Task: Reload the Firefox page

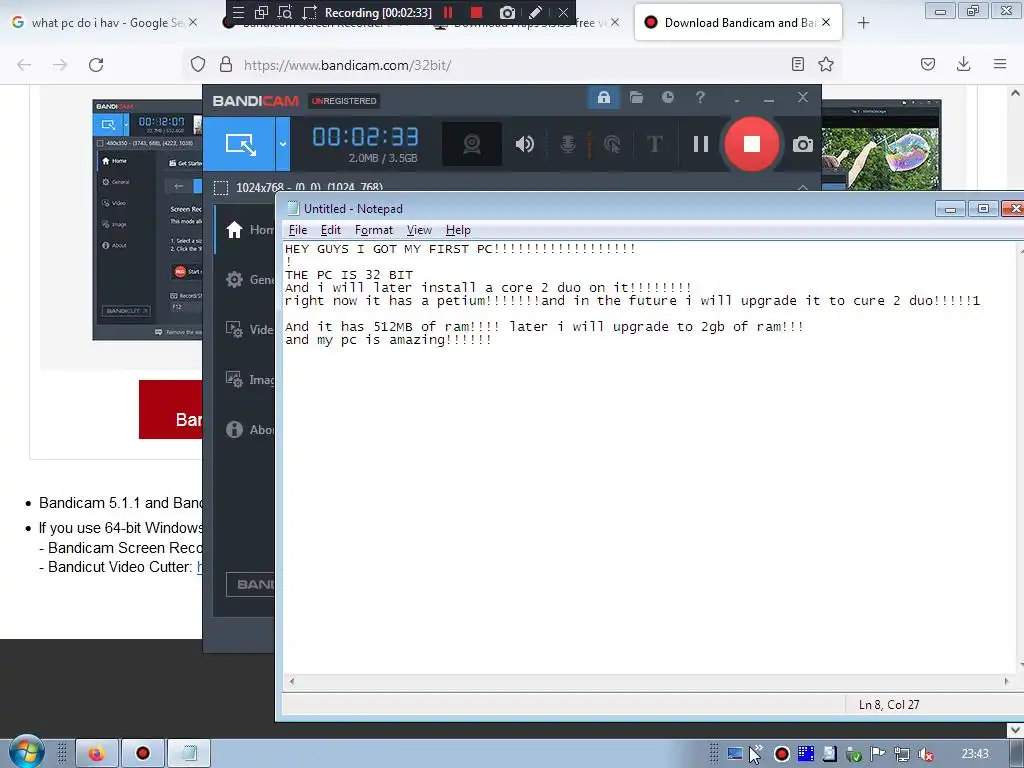Action: [96, 65]
